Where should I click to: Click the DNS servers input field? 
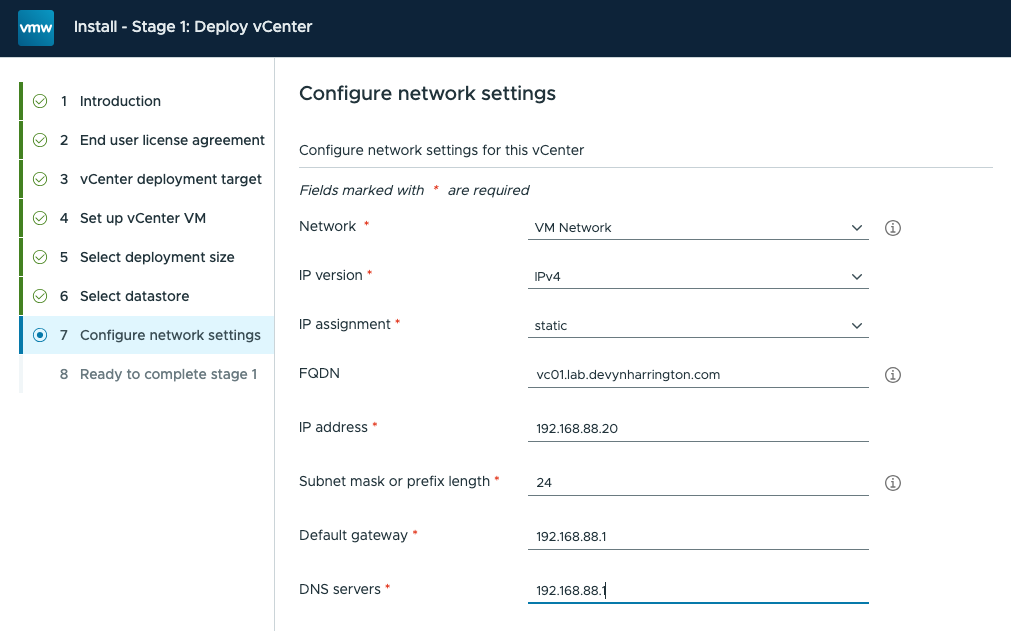(x=698, y=590)
